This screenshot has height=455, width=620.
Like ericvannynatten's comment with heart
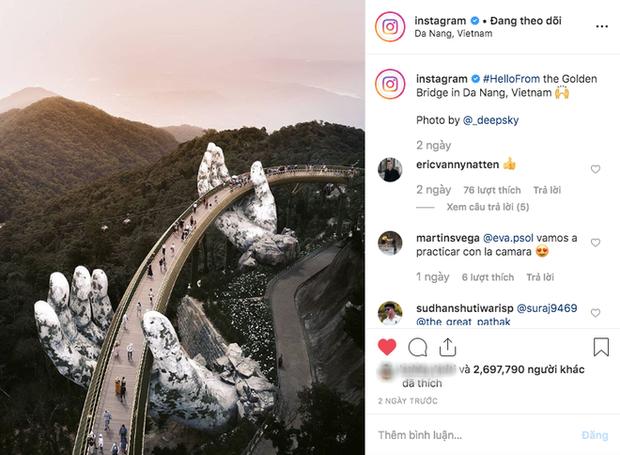pos(596,169)
